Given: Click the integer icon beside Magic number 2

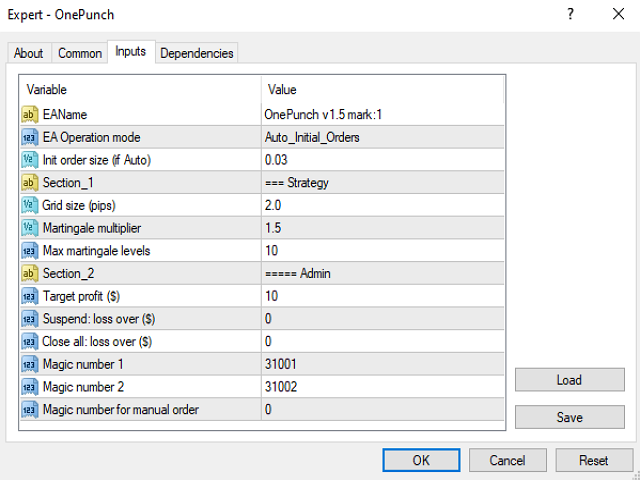Looking at the screenshot, I should click(x=30, y=387).
